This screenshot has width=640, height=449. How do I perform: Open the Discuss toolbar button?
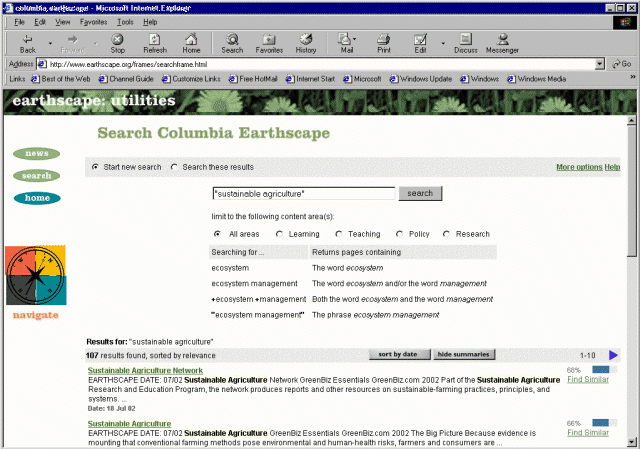[x=465, y=44]
